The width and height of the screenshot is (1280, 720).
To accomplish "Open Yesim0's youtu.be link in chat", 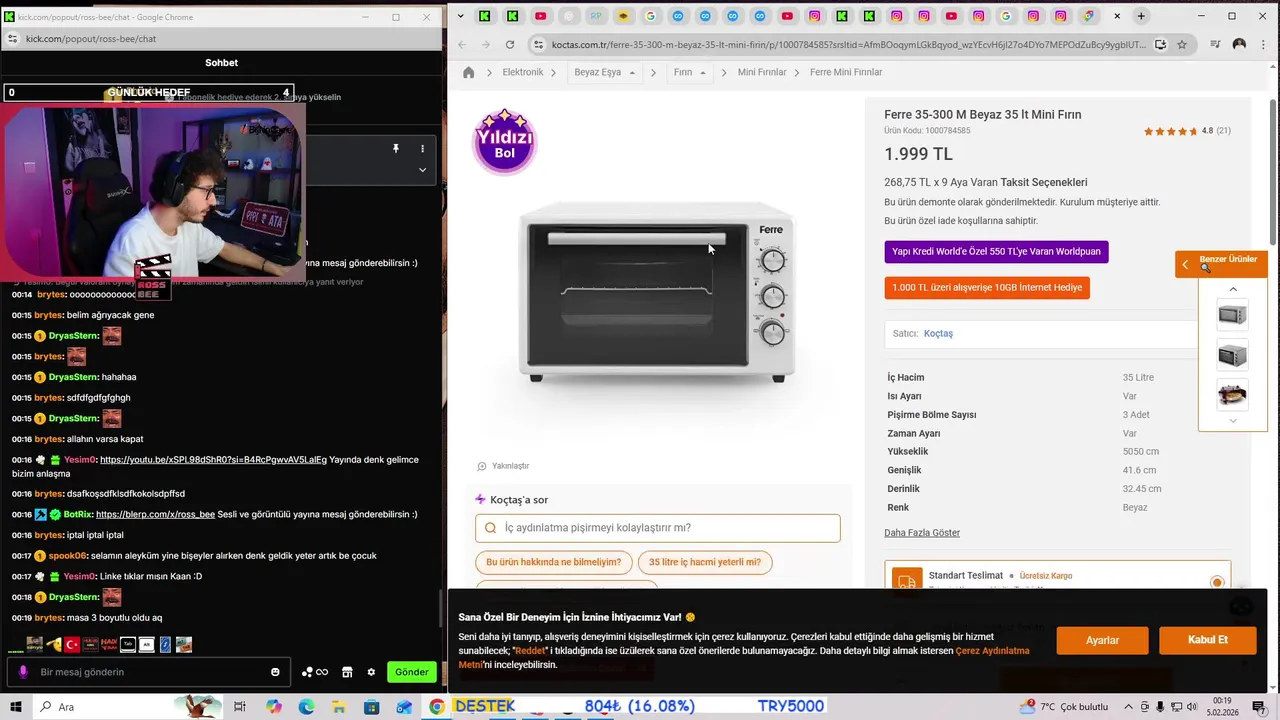I will [x=213, y=460].
